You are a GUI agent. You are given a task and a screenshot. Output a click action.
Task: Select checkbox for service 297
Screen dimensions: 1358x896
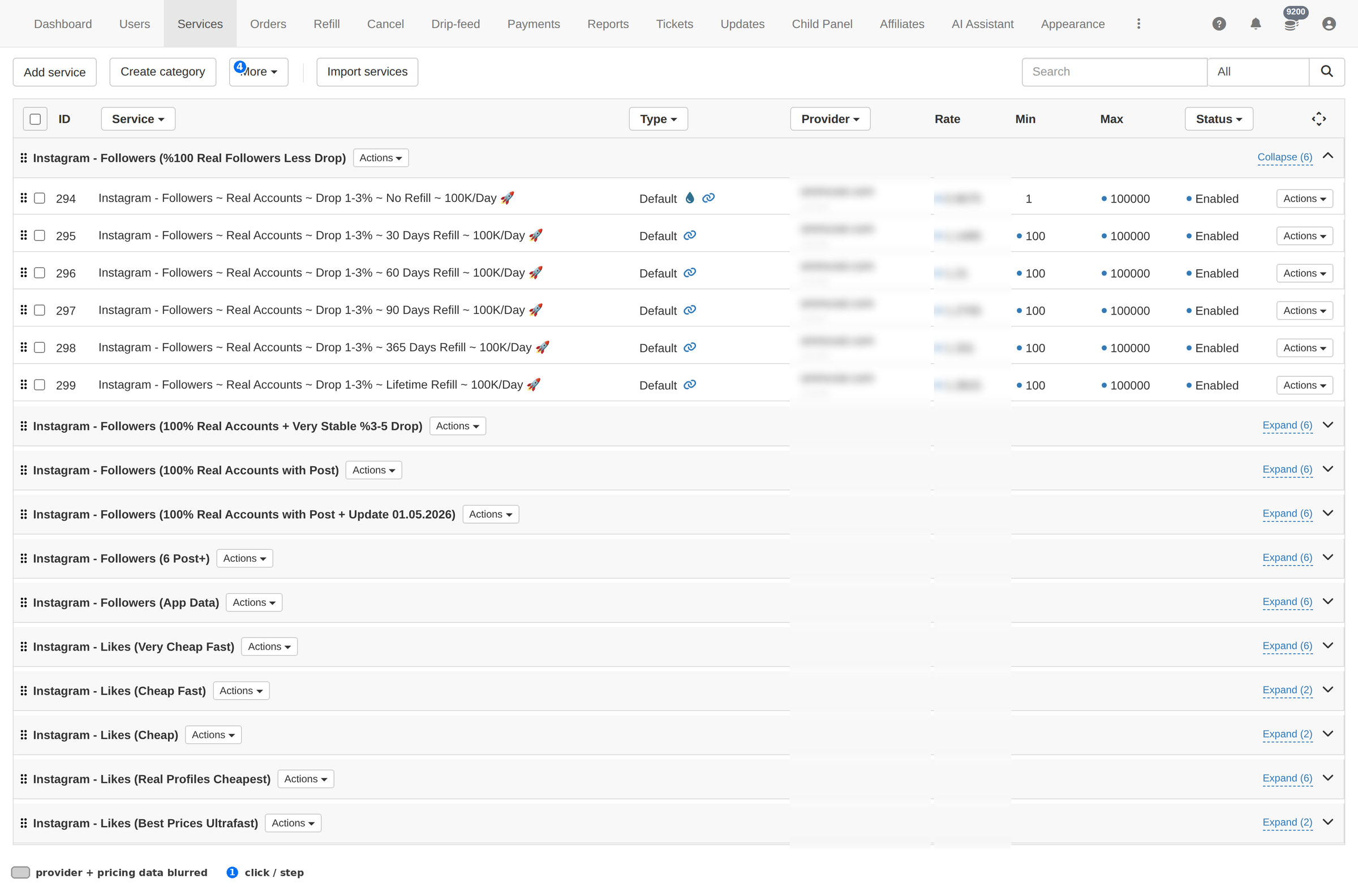pyautogui.click(x=40, y=311)
